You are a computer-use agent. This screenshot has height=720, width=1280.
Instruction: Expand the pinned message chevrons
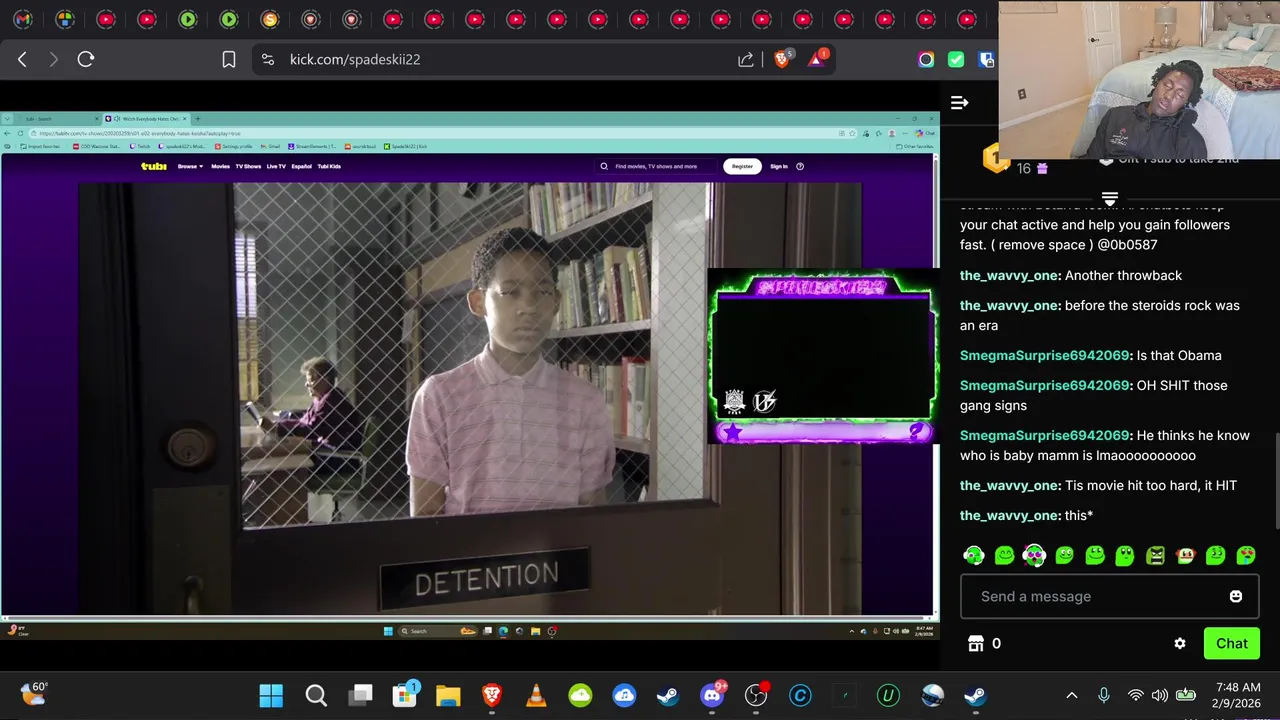tap(1109, 199)
